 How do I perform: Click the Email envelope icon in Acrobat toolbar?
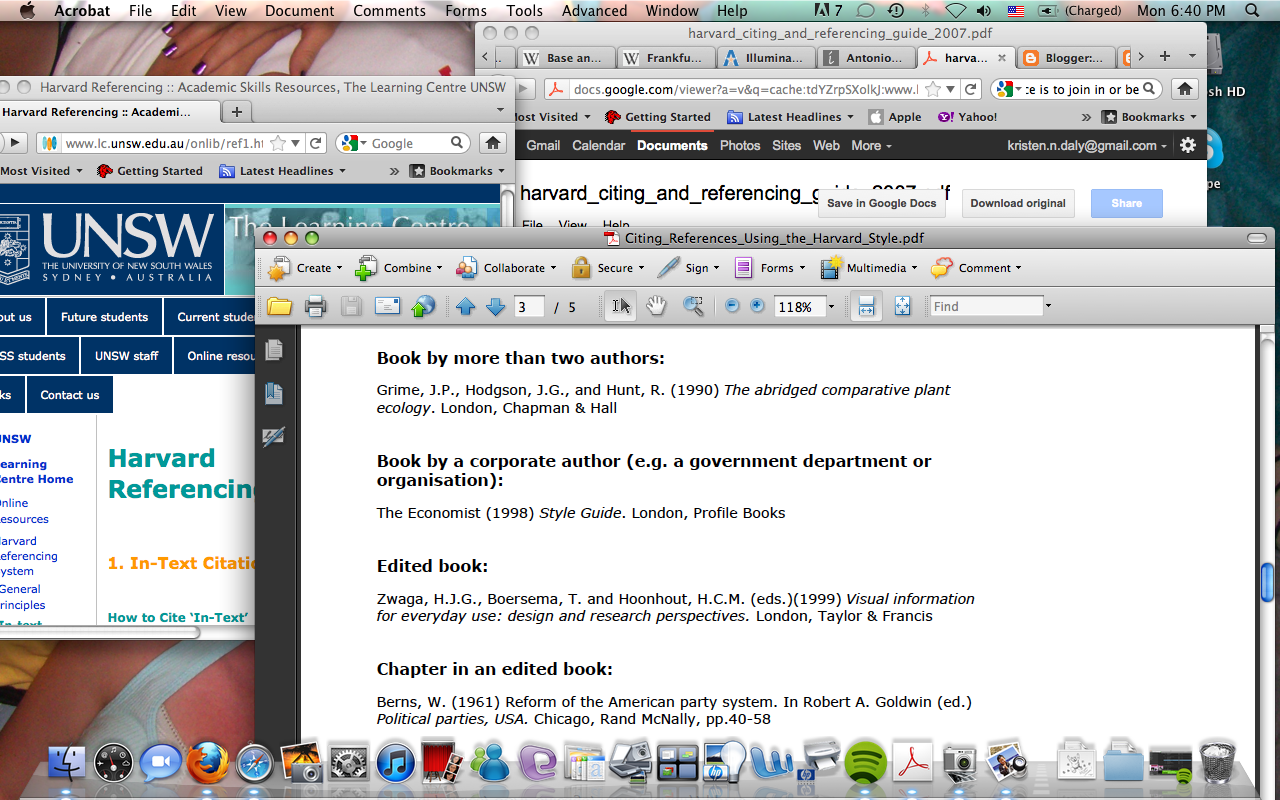pos(387,307)
